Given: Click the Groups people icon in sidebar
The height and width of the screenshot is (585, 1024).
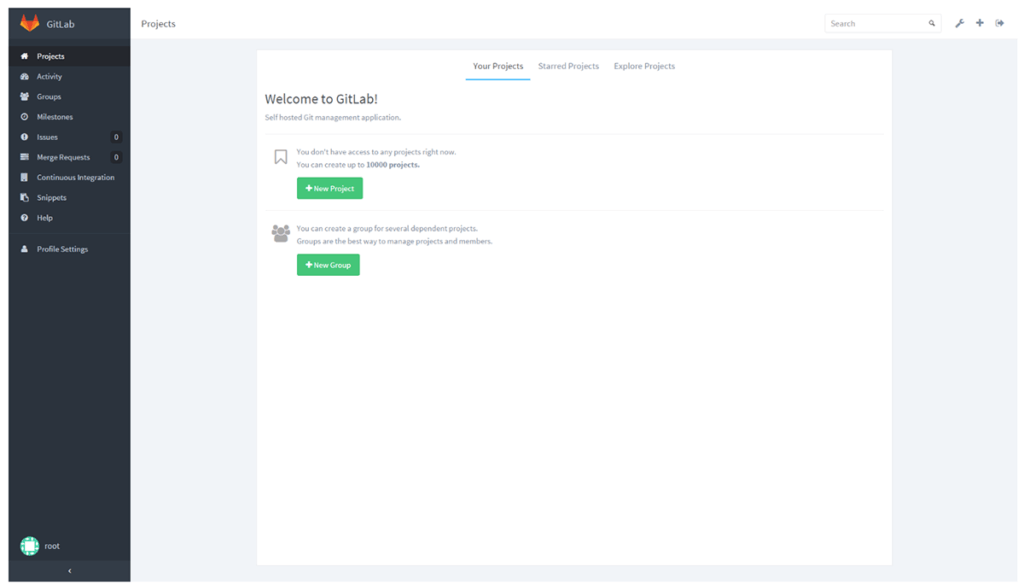Looking at the screenshot, I should [x=24, y=97].
